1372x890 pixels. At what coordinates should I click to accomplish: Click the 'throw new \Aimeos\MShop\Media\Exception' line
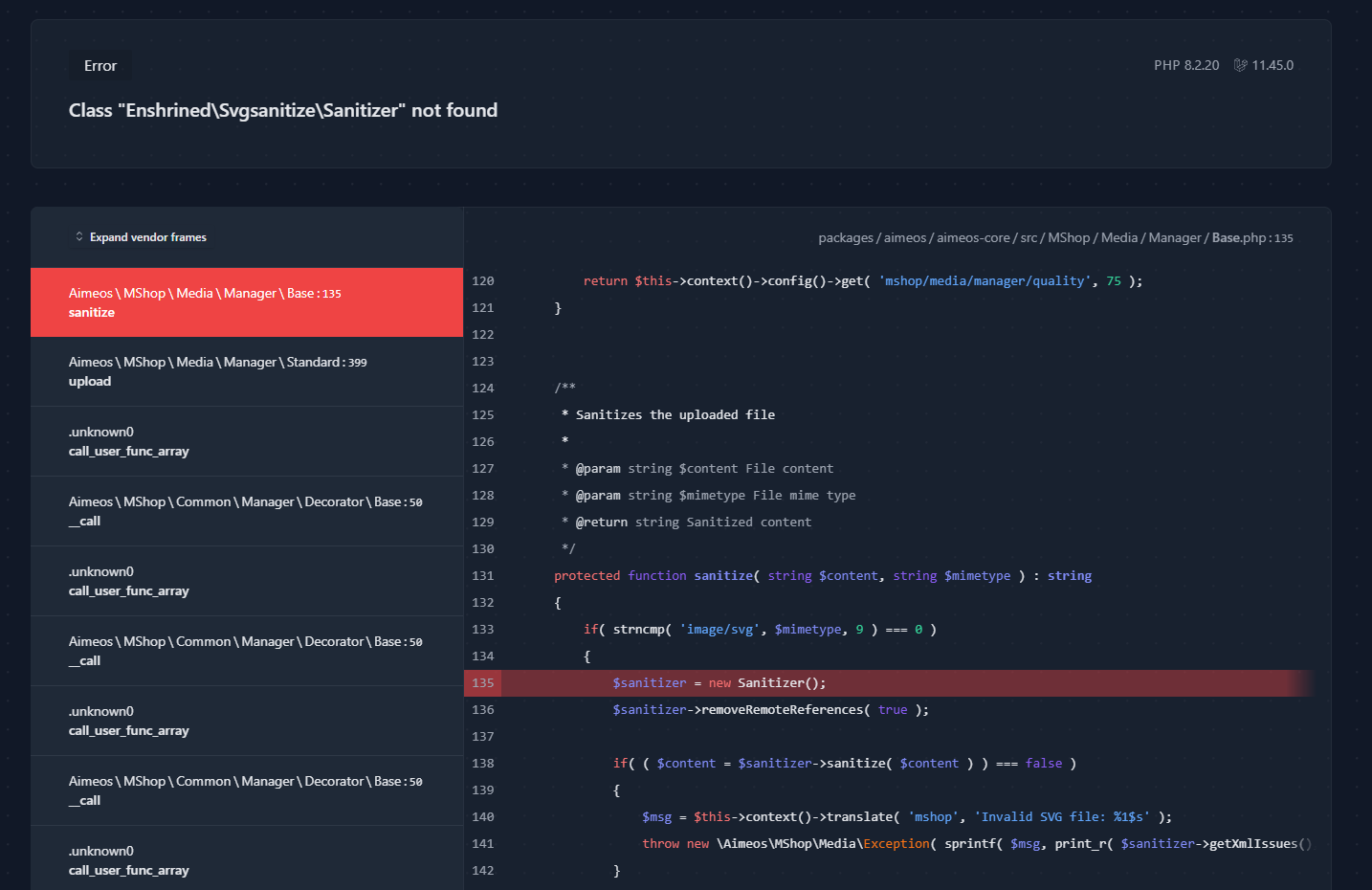point(977,844)
